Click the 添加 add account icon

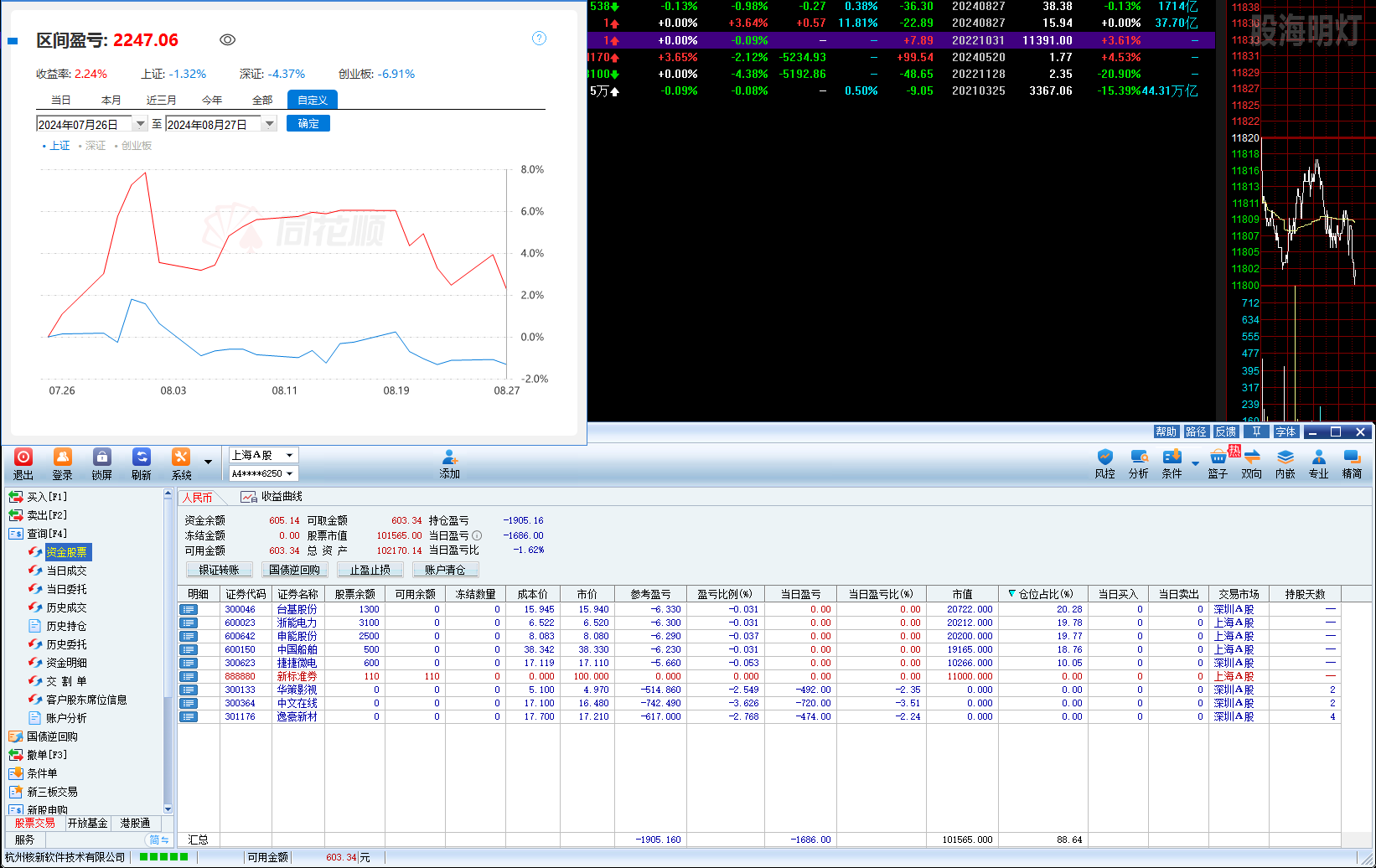(x=450, y=457)
